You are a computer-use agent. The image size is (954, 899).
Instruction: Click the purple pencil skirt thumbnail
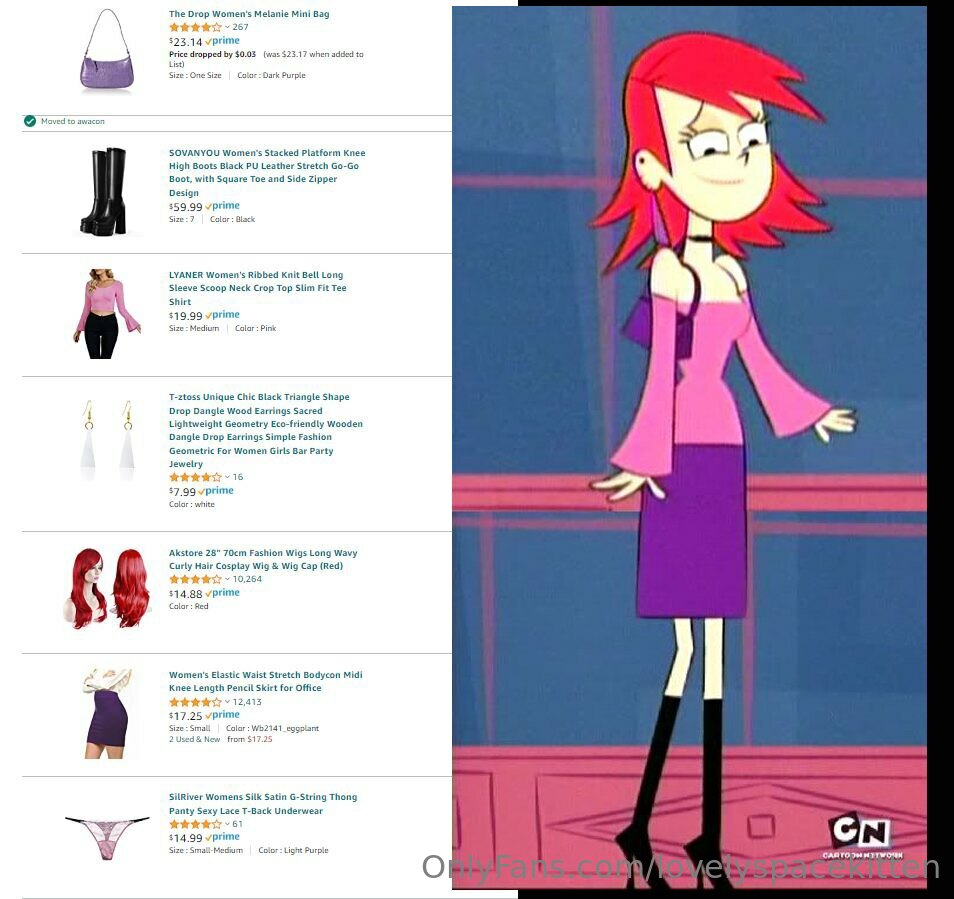[108, 713]
